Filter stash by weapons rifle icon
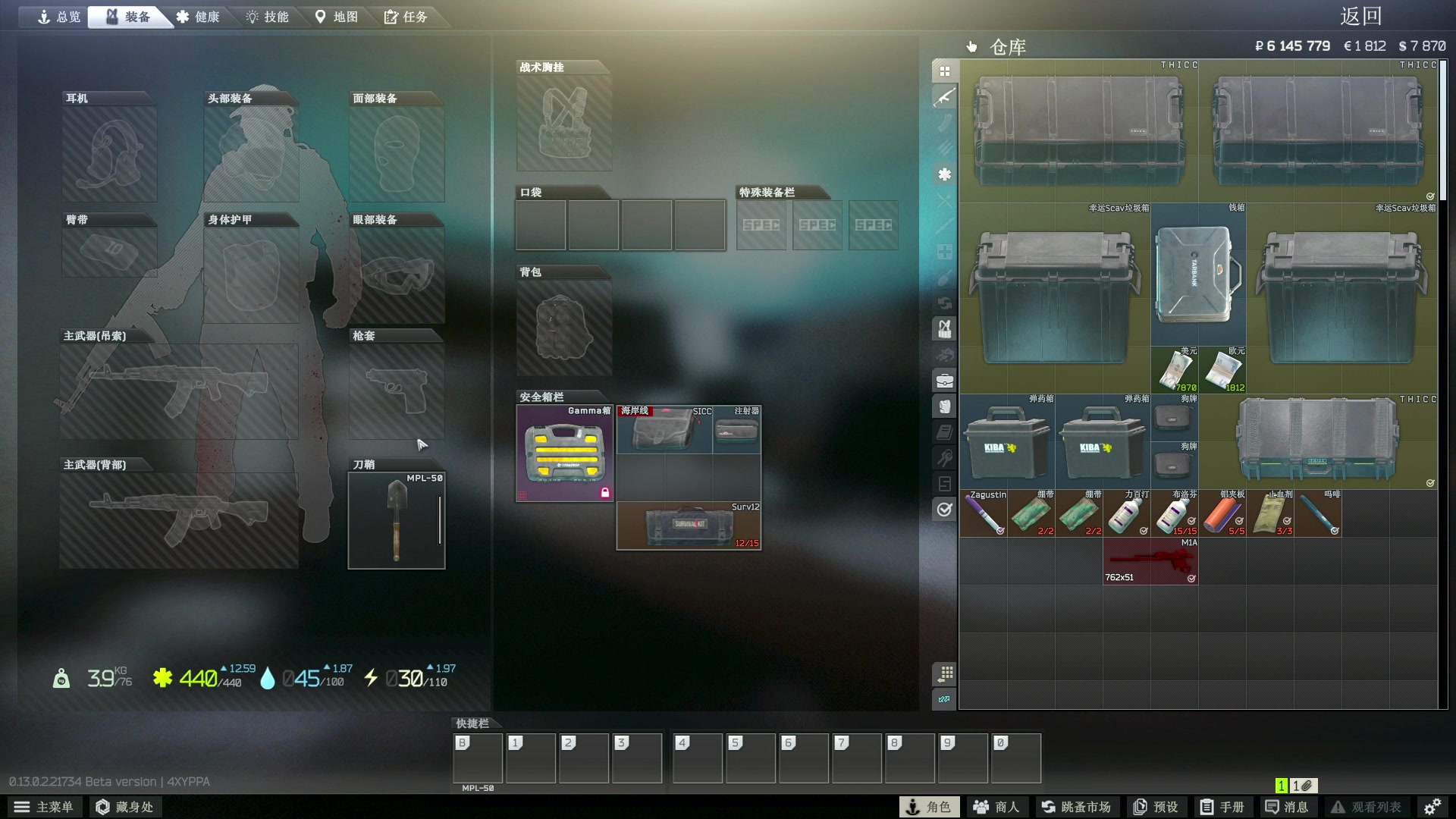1456x819 pixels. [x=944, y=97]
